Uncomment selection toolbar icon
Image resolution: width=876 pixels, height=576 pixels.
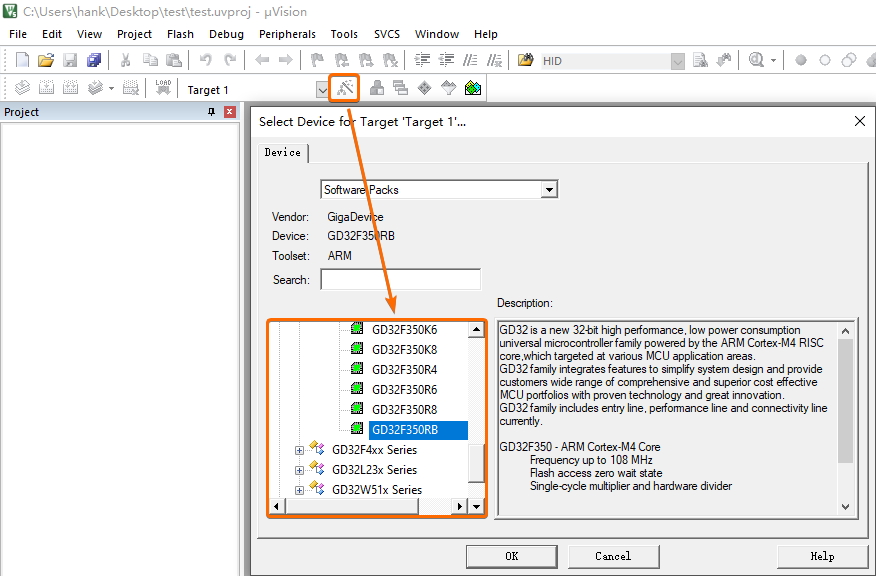tap(494, 60)
